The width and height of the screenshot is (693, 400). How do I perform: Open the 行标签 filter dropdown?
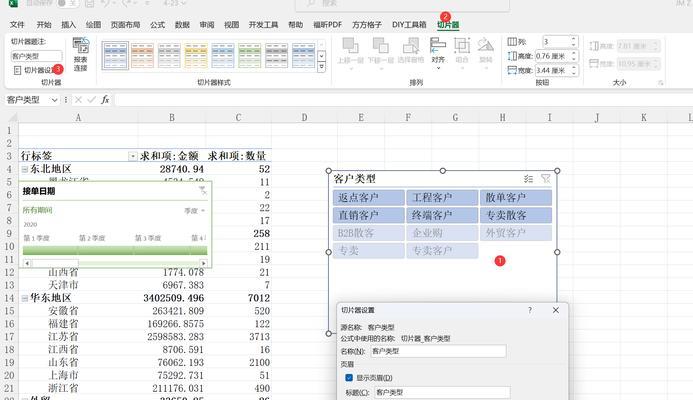click(133, 156)
